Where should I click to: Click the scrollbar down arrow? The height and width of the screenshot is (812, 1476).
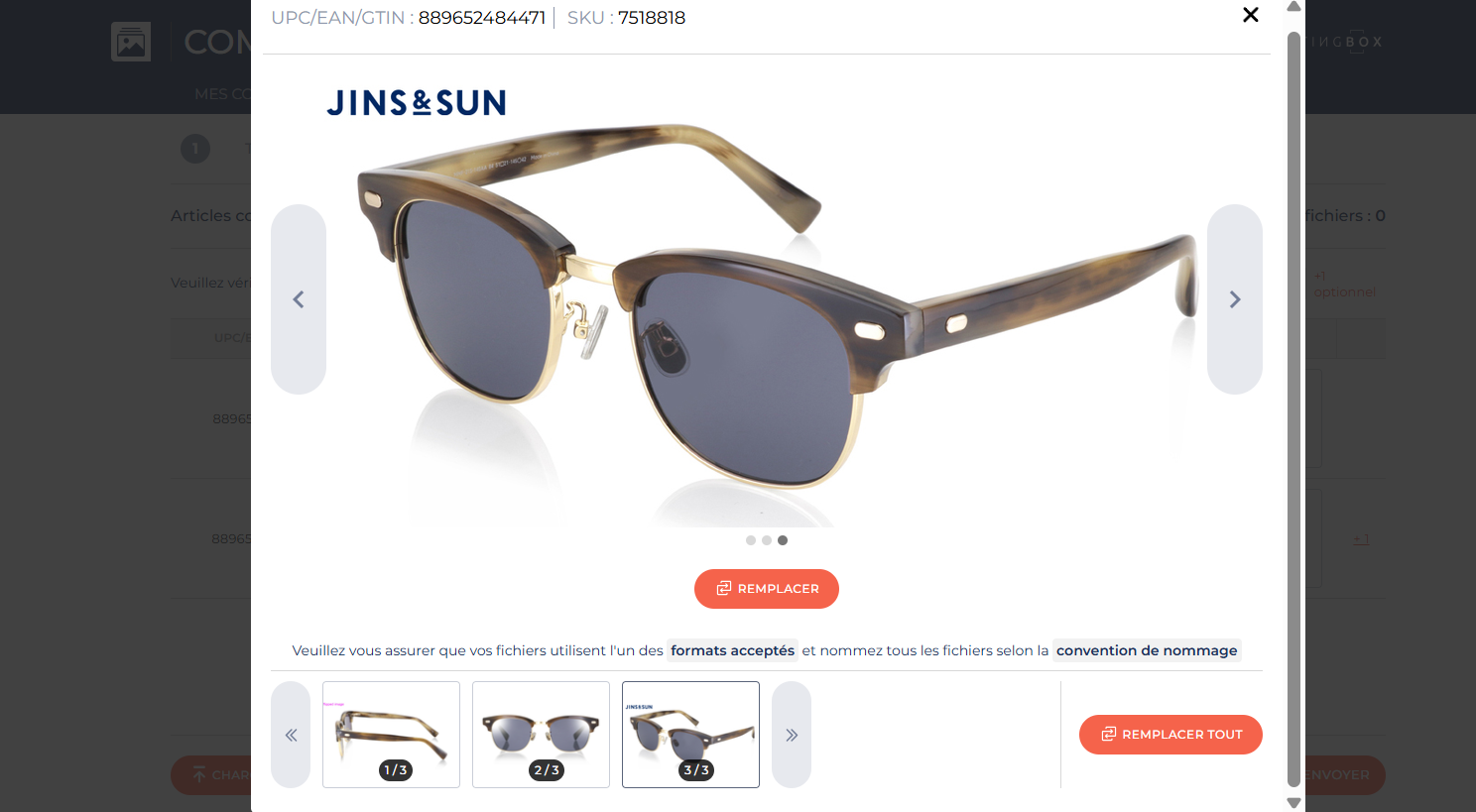point(1293,803)
